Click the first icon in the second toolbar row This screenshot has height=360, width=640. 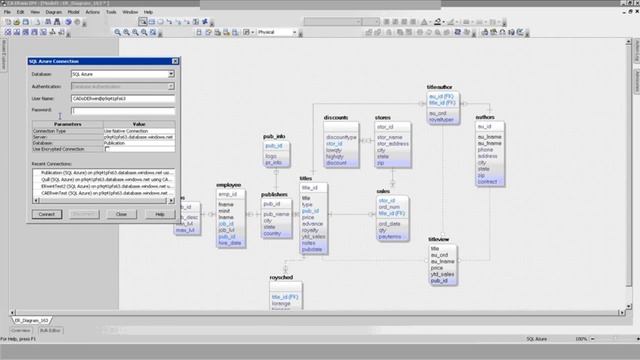click(x=8, y=32)
